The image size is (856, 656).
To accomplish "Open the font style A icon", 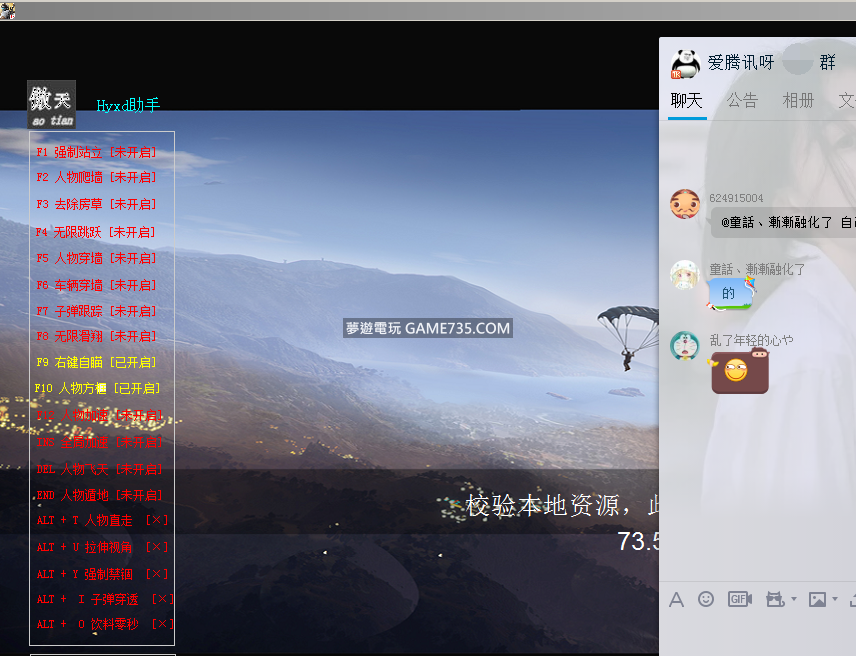I will click(x=677, y=599).
